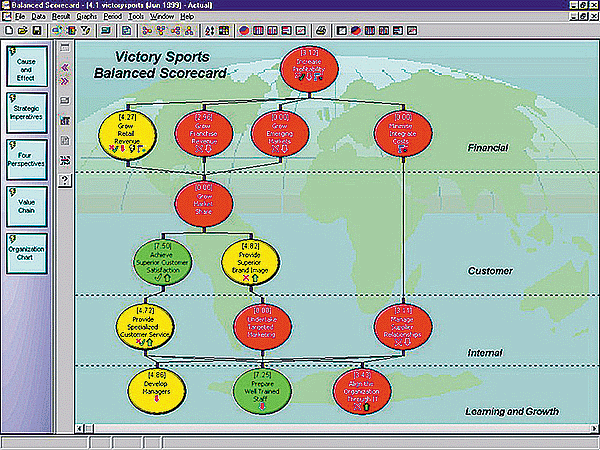The image size is (600, 450).
Task: Click the Save floppy disk icon
Action: point(37,31)
